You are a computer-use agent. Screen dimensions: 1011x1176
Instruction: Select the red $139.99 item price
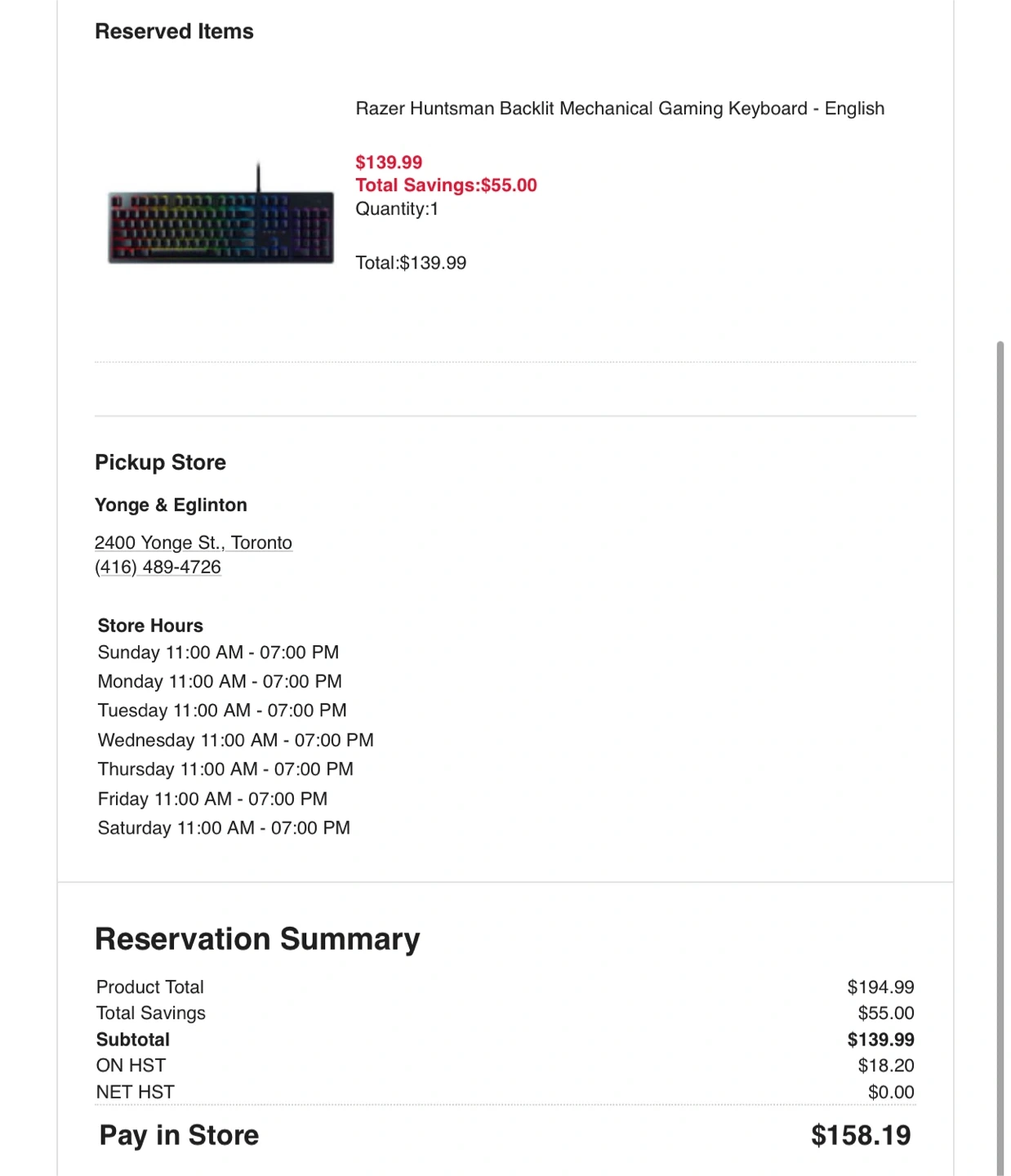[389, 163]
